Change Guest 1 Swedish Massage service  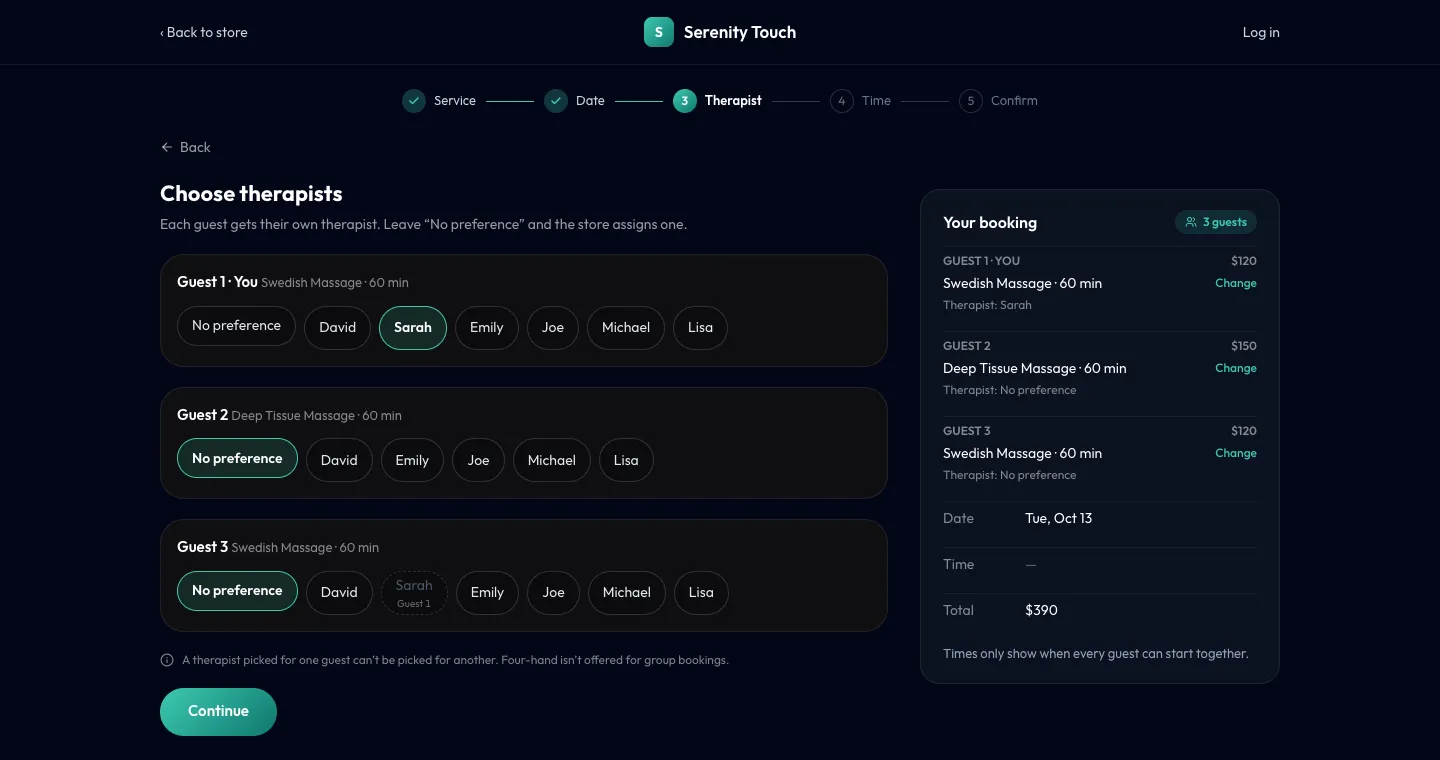pyautogui.click(x=1236, y=283)
